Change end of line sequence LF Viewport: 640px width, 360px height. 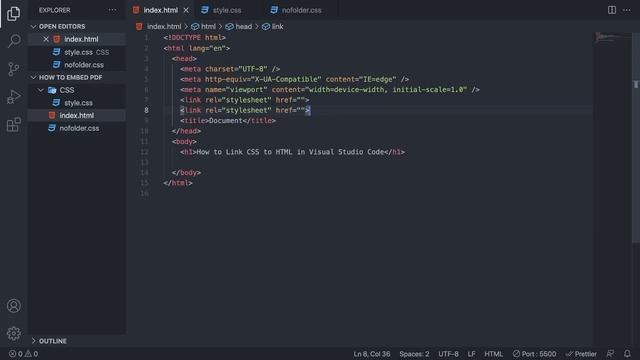tap(471, 354)
